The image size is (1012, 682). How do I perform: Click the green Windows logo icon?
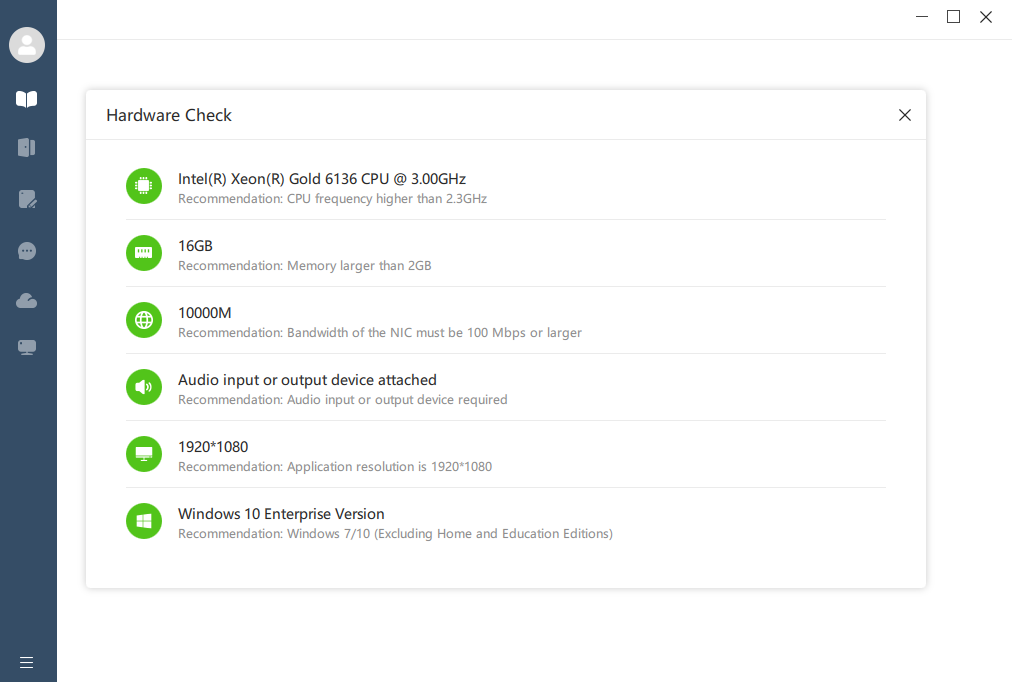coord(144,521)
